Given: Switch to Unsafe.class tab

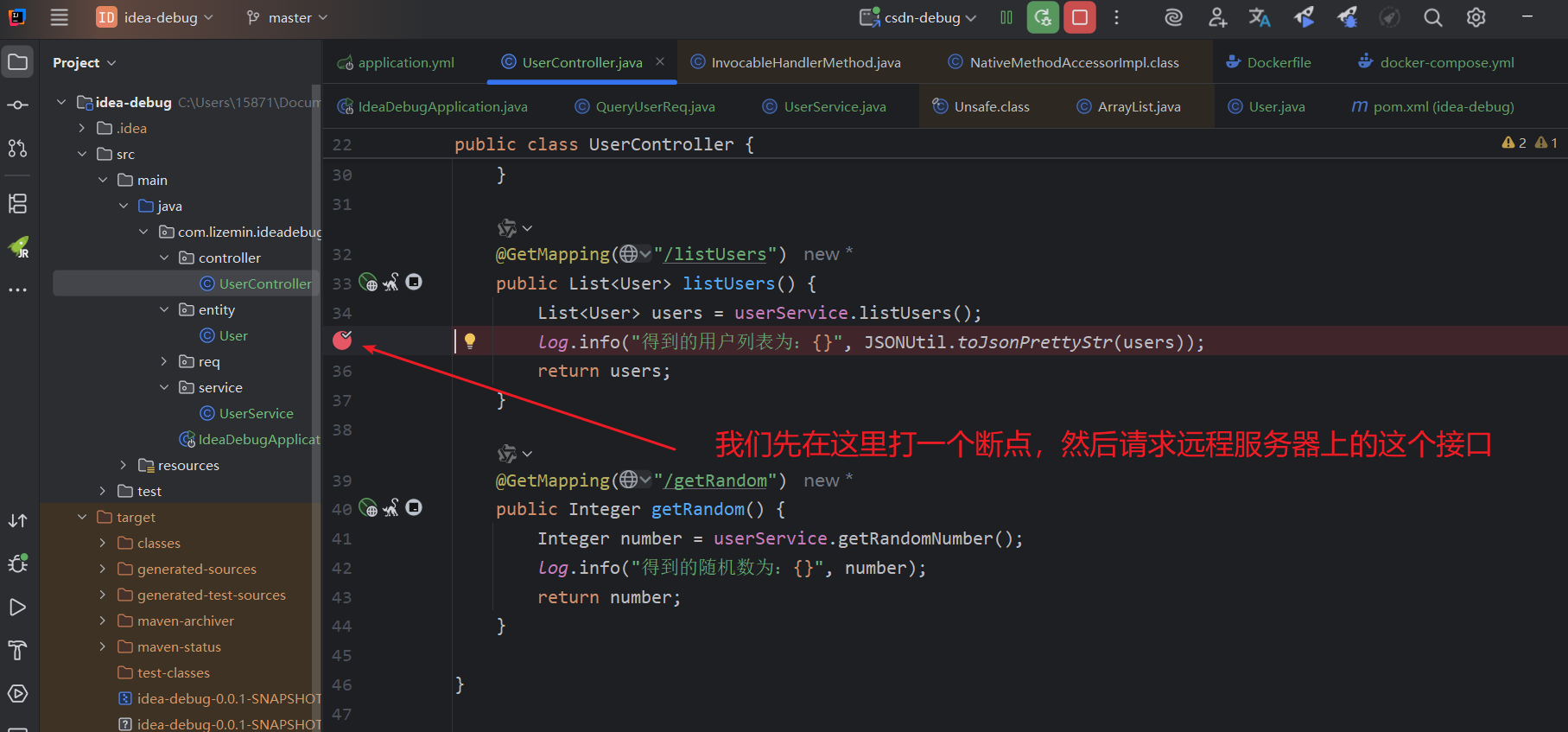Looking at the screenshot, I should [x=981, y=106].
